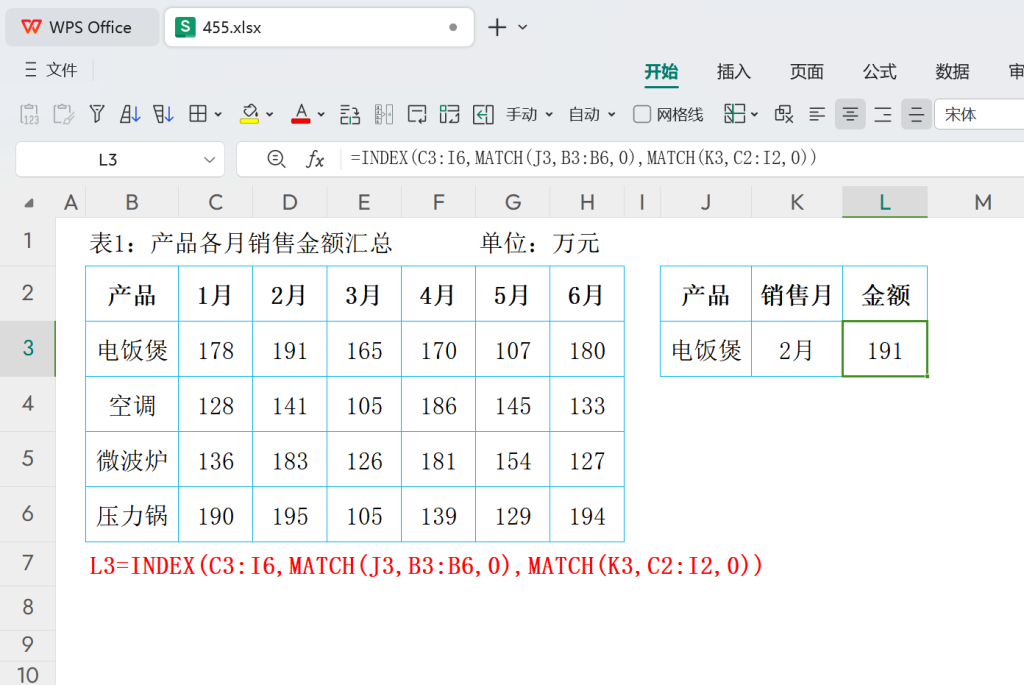Click the freeze panes icon
Screen dimensions: 1024x685
(735, 114)
